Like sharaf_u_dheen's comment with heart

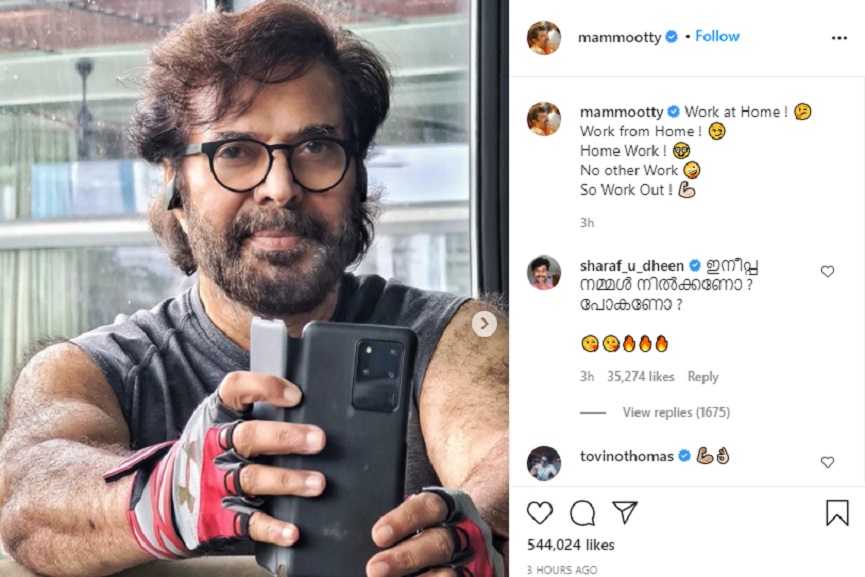point(827,271)
